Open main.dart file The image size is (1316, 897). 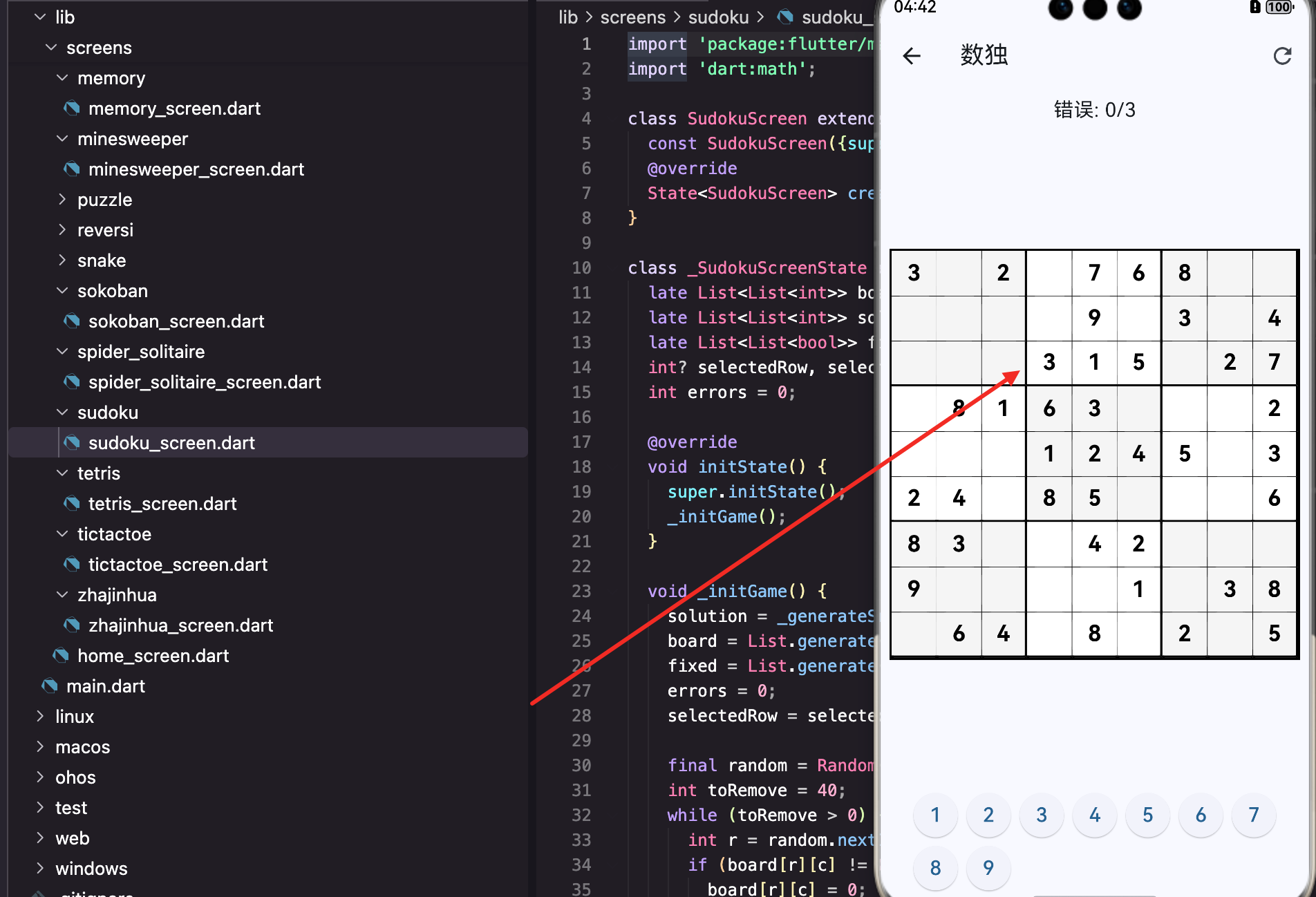click(x=106, y=686)
